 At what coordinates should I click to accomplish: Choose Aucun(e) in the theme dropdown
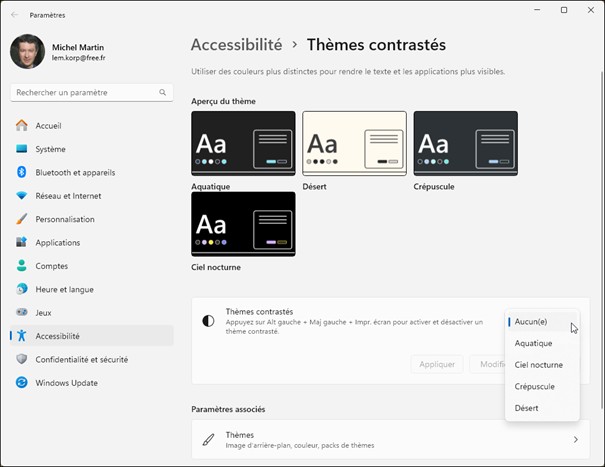pyautogui.click(x=531, y=322)
